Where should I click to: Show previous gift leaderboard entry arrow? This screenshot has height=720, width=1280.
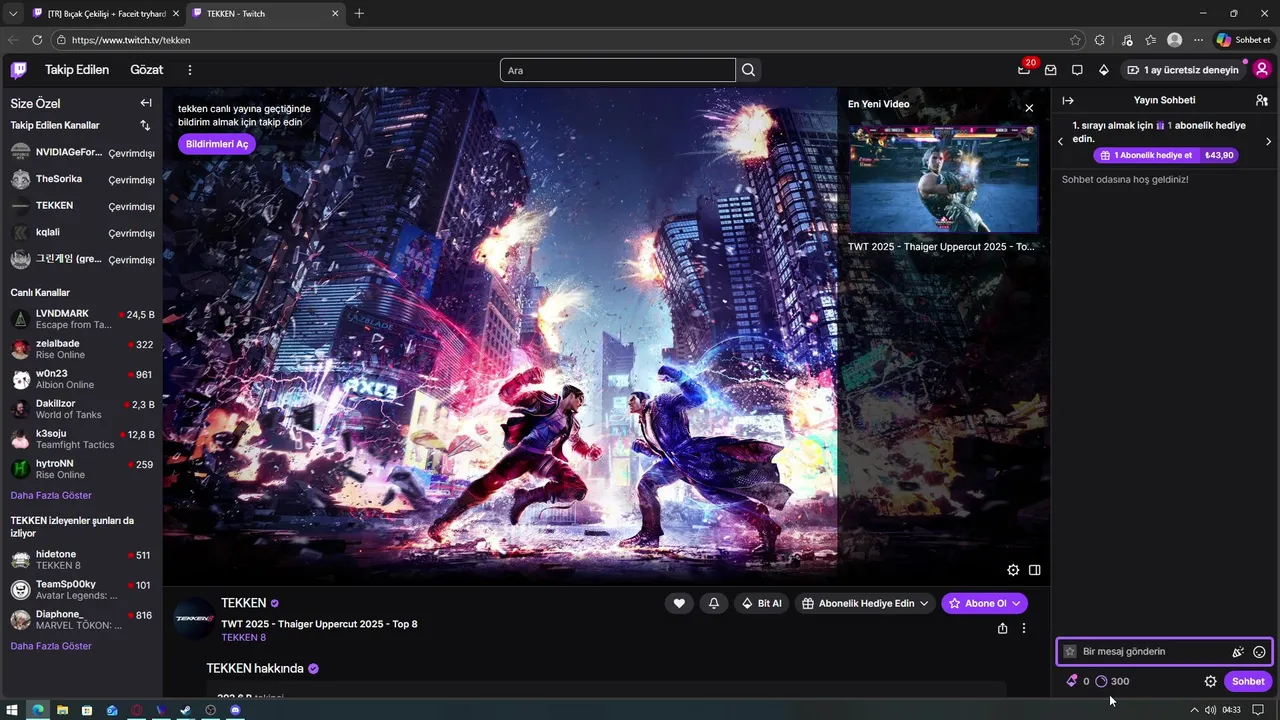(x=1061, y=141)
